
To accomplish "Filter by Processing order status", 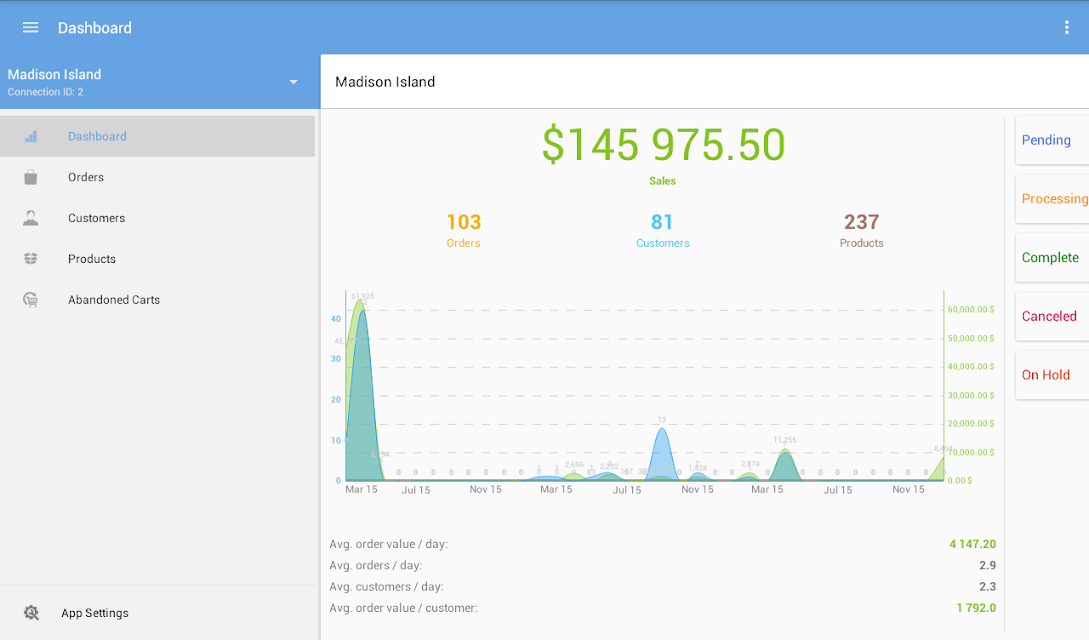I will [x=1052, y=199].
